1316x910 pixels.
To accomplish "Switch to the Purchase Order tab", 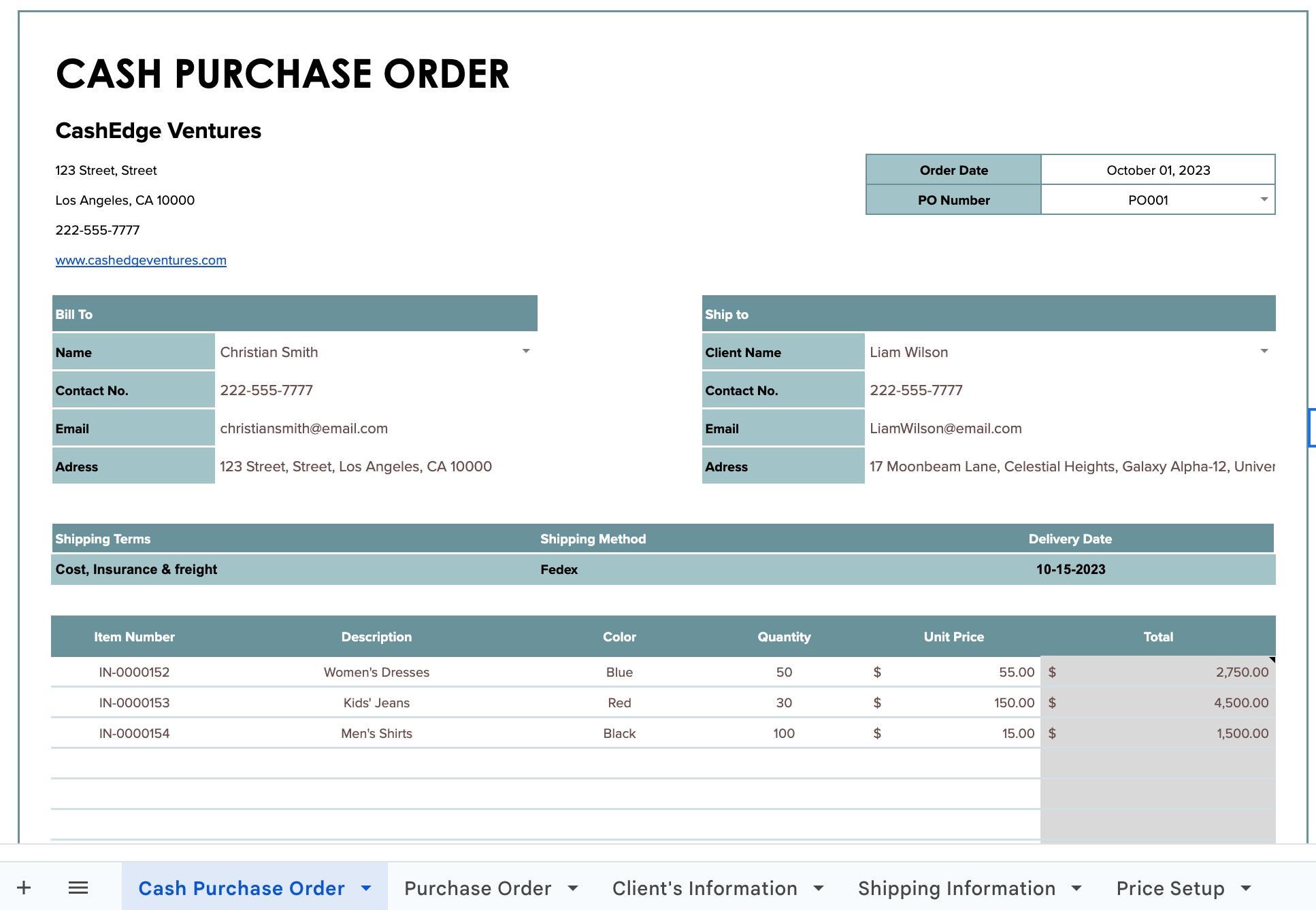I will click(477, 888).
